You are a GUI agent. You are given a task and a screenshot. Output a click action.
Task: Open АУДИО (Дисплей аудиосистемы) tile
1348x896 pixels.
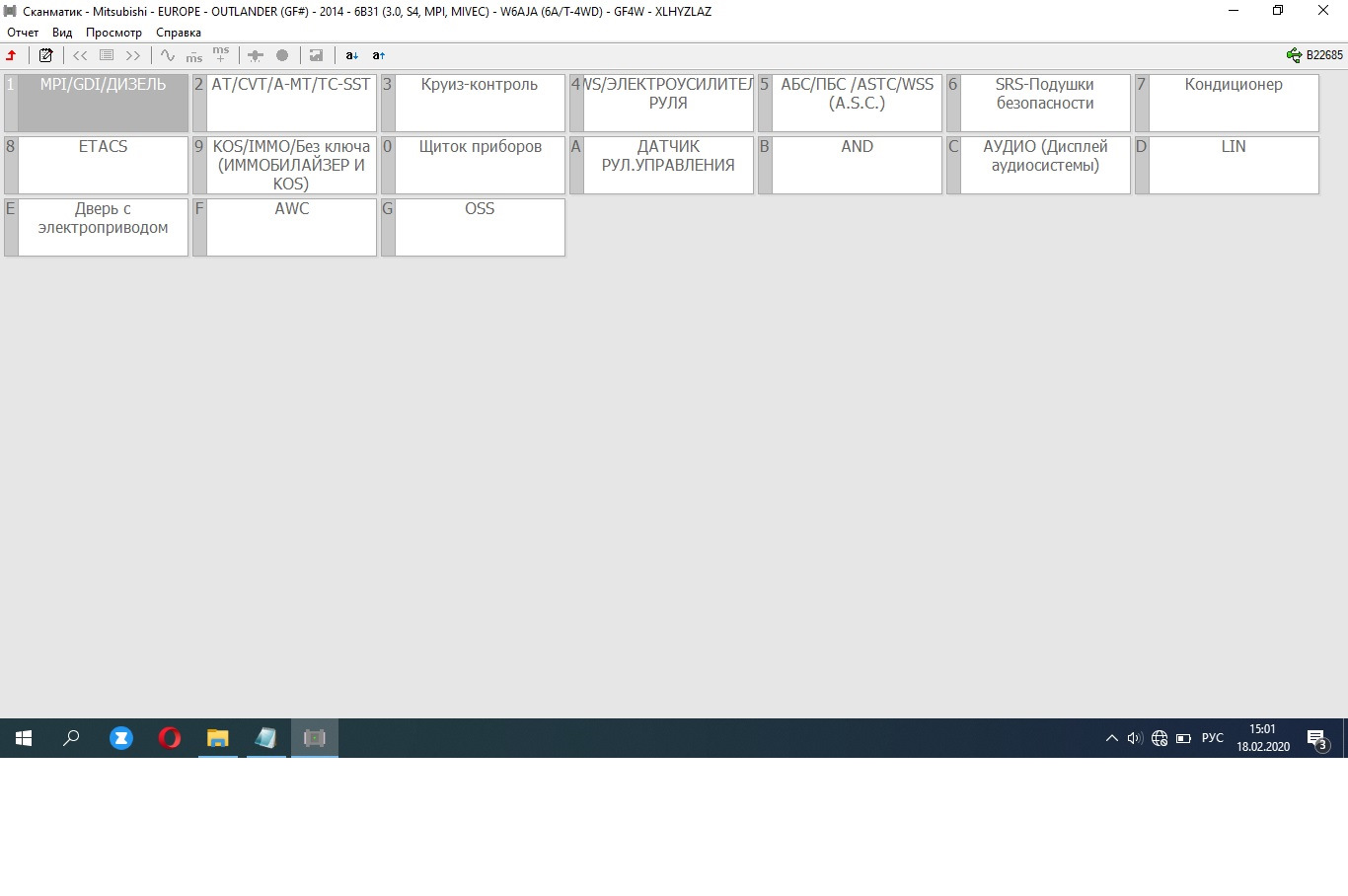pos(1039,165)
